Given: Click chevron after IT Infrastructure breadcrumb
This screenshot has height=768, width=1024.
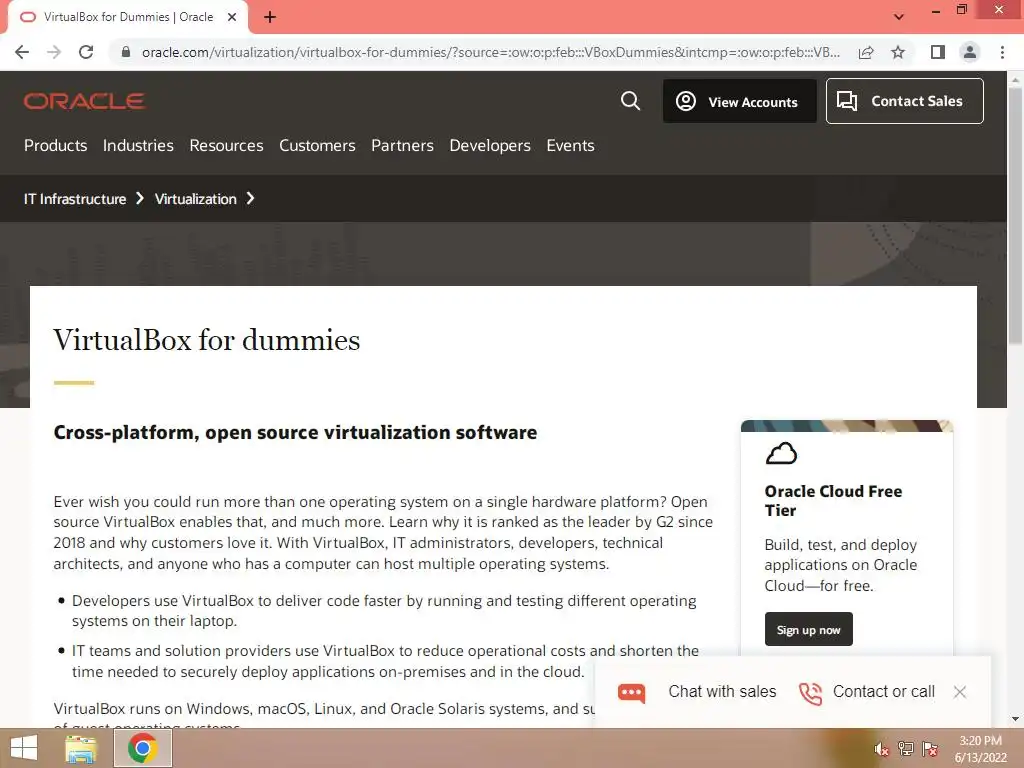Looking at the screenshot, I should tap(140, 199).
